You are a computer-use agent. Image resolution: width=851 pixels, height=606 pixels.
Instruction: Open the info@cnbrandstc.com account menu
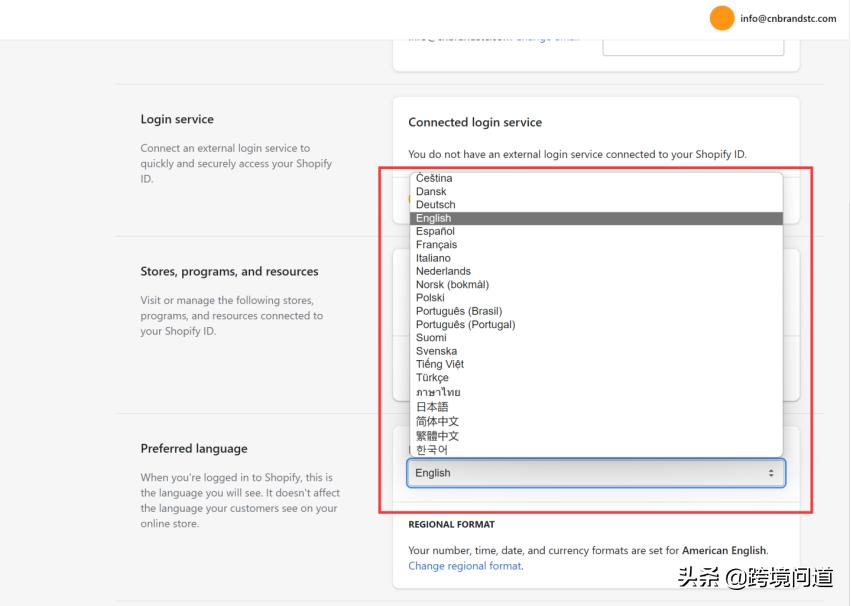787,18
